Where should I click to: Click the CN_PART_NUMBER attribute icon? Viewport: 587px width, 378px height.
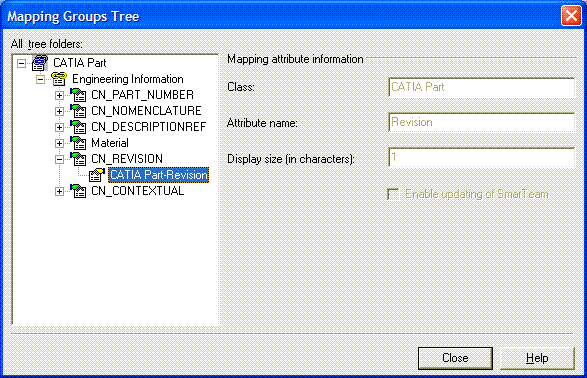78,95
